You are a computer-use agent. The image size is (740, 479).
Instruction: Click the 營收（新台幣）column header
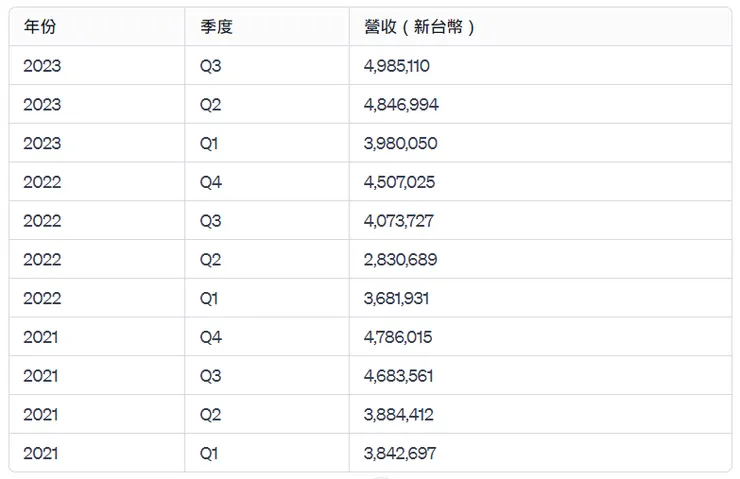(x=420, y=27)
